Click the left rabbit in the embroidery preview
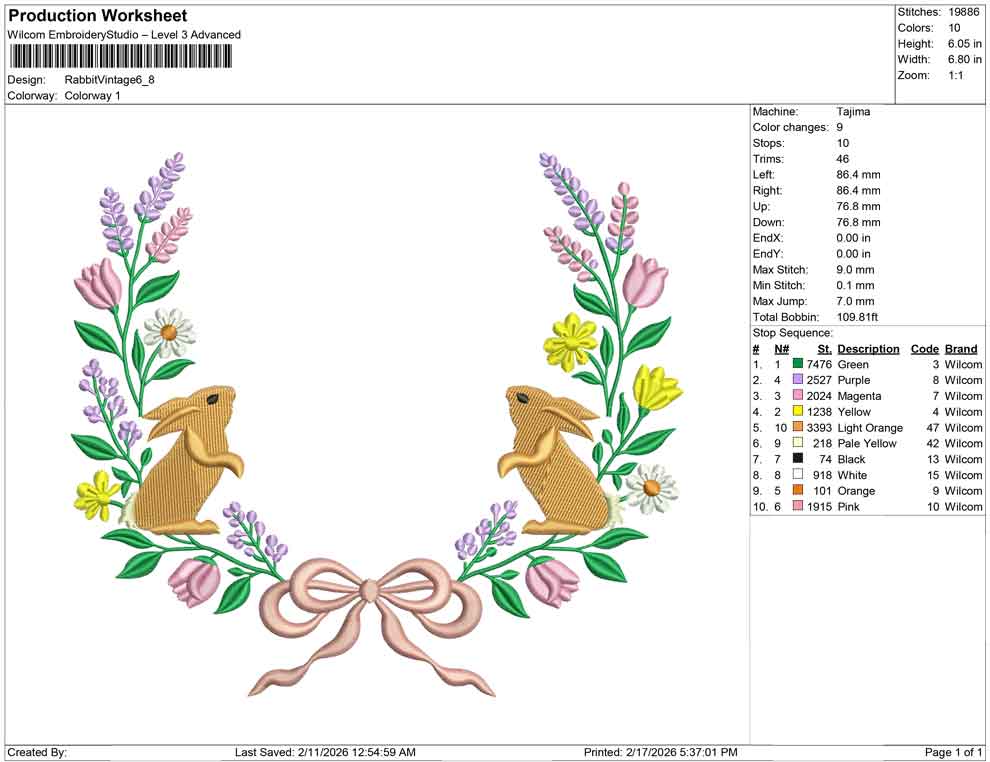The image size is (990, 762). tap(185, 460)
